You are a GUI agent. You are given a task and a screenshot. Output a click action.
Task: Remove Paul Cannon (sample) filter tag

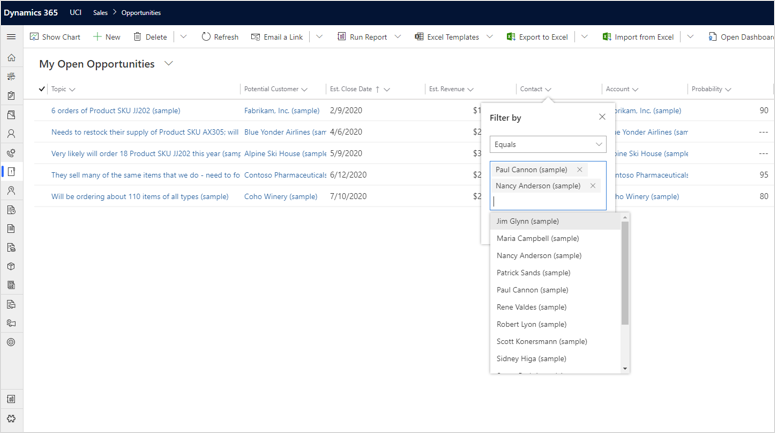(579, 170)
